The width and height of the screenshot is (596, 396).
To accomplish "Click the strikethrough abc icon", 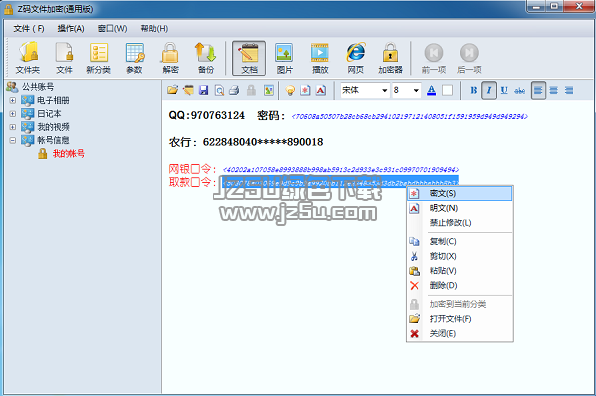I will coord(519,90).
